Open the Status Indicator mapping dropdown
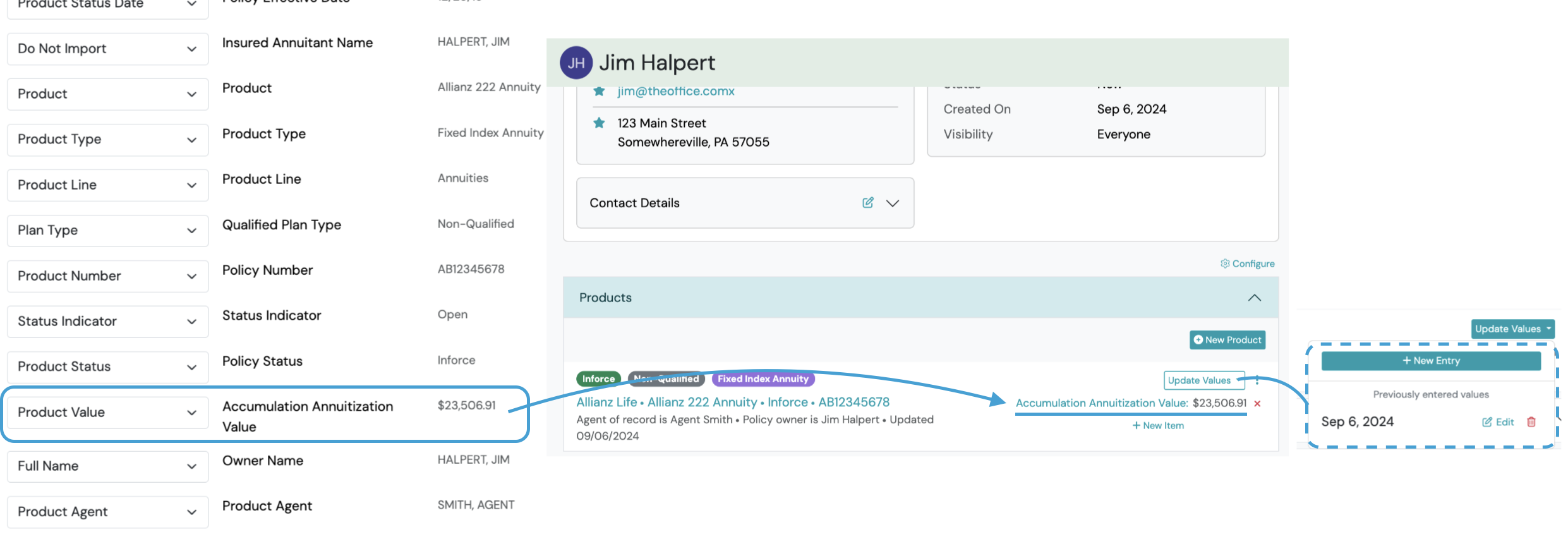This screenshot has width=1568, height=551. [107, 322]
